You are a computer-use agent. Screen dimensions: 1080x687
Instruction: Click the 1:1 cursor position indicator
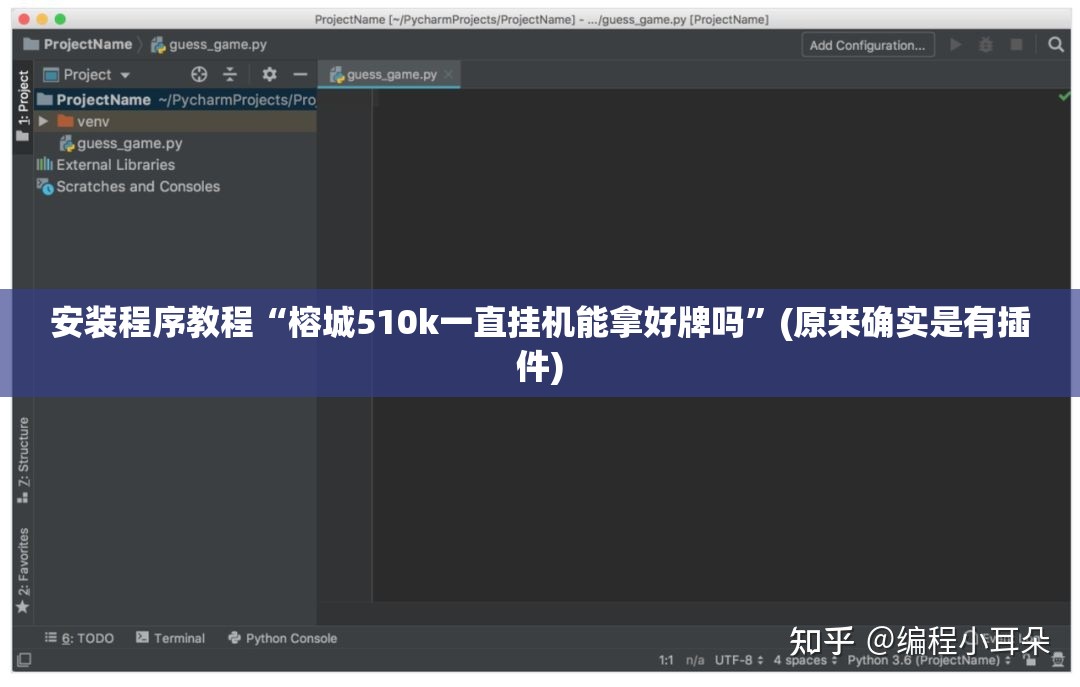point(666,660)
